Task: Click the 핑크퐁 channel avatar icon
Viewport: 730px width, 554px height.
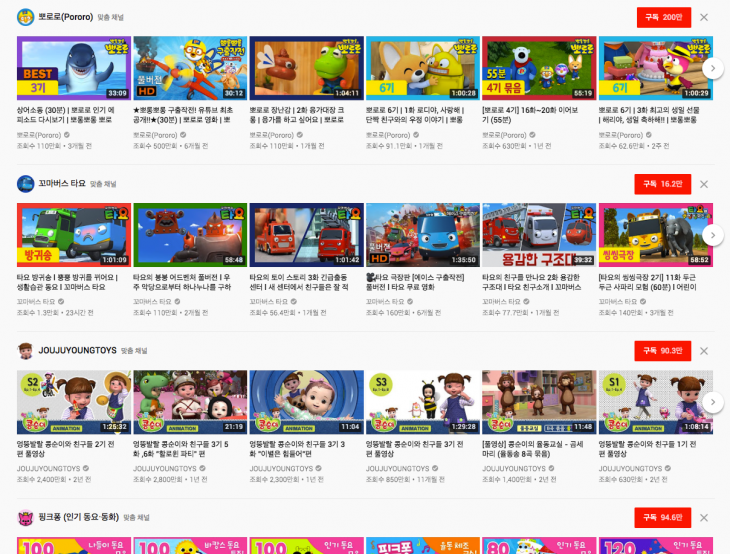Action: [x=26, y=517]
